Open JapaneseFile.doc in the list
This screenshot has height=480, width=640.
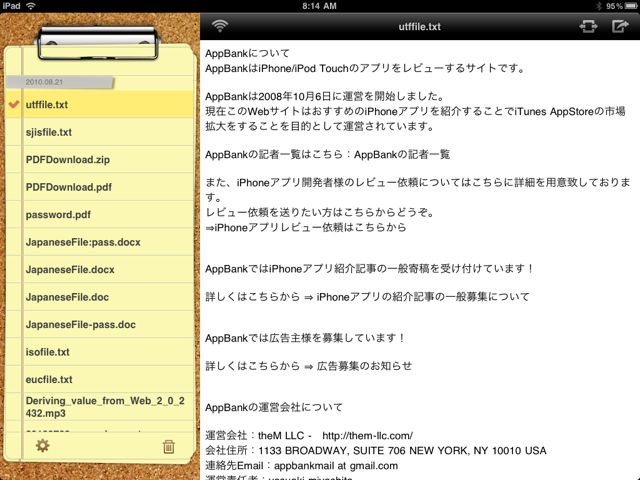pos(99,297)
